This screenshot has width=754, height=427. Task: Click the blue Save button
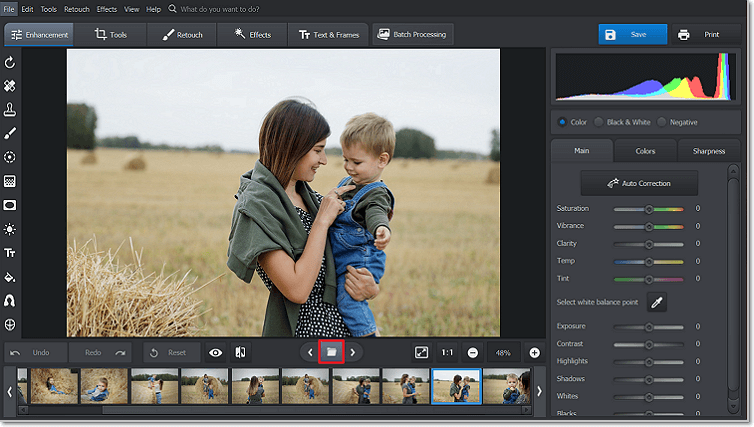pyautogui.click(x=633, y=34)
